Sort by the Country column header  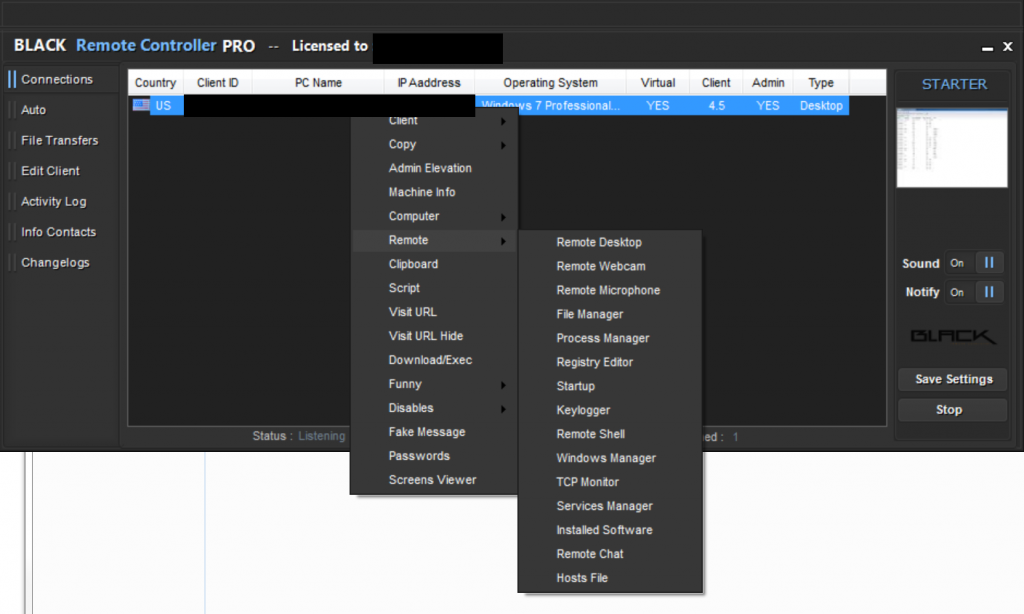coord(155,83)
